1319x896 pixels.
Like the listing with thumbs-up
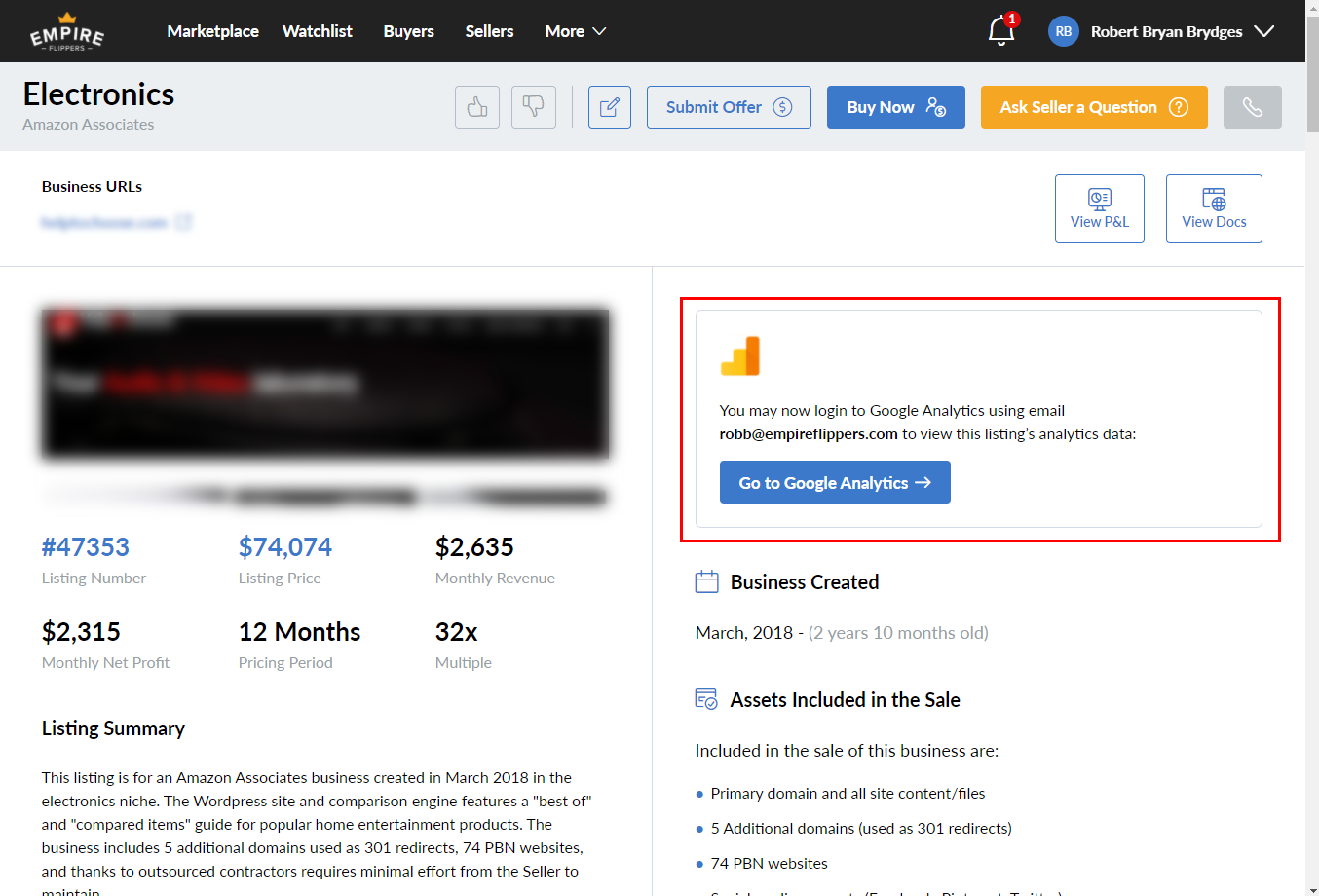[x=477, y=107]
